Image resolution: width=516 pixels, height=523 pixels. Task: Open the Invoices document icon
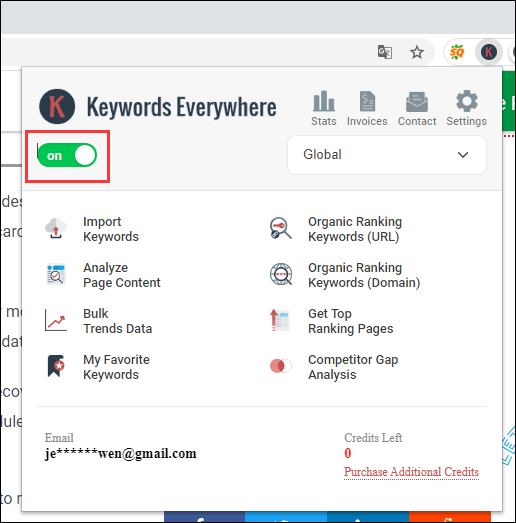tap(367, 101)
